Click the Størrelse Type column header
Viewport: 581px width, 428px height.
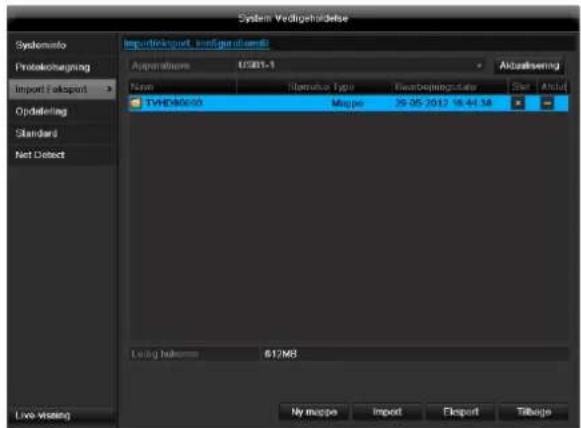click(x=321, y=87)
